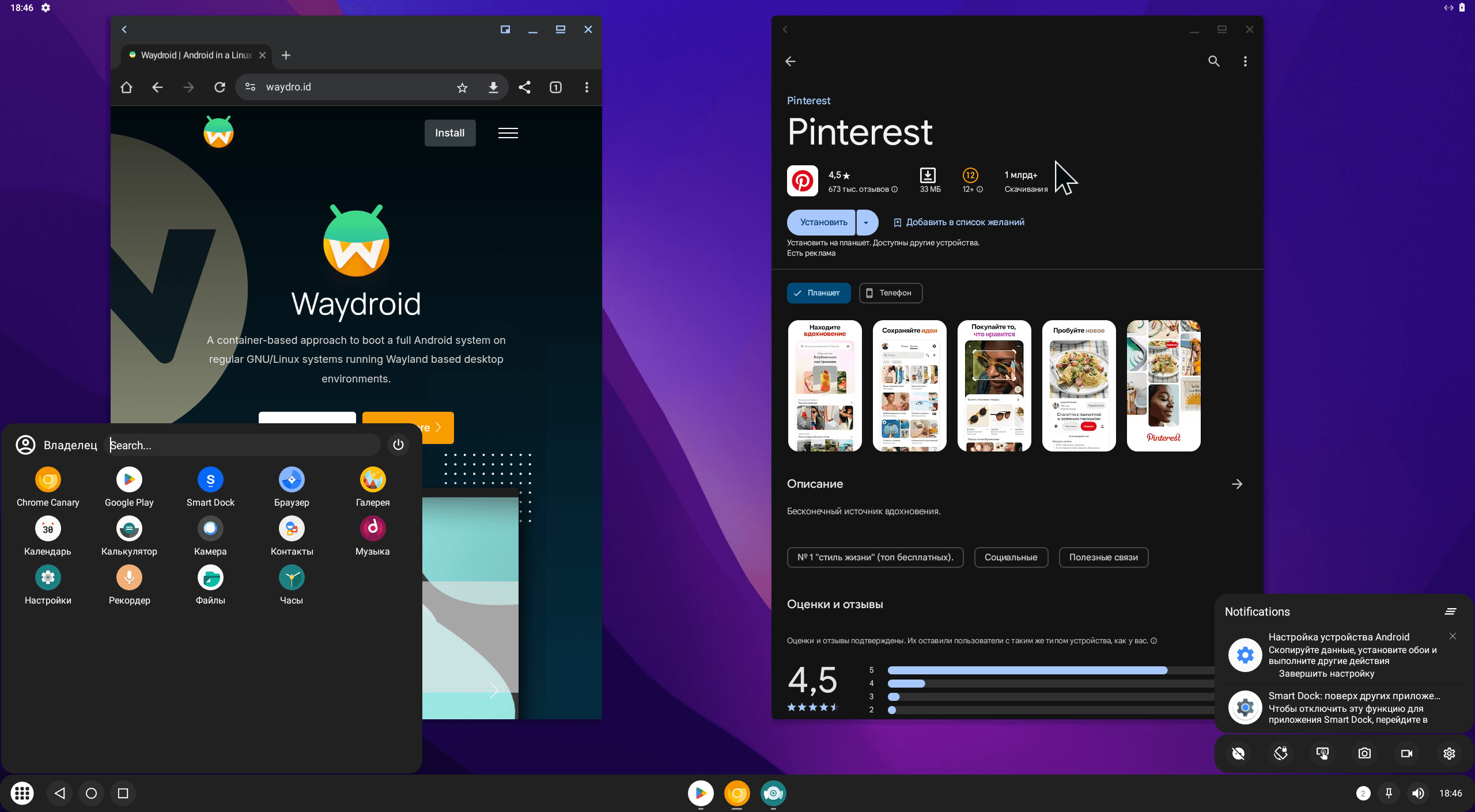This screenshot has height=812, width=1475.
Task: Open settings from quick panel gear
Action: click(1449, 753)
